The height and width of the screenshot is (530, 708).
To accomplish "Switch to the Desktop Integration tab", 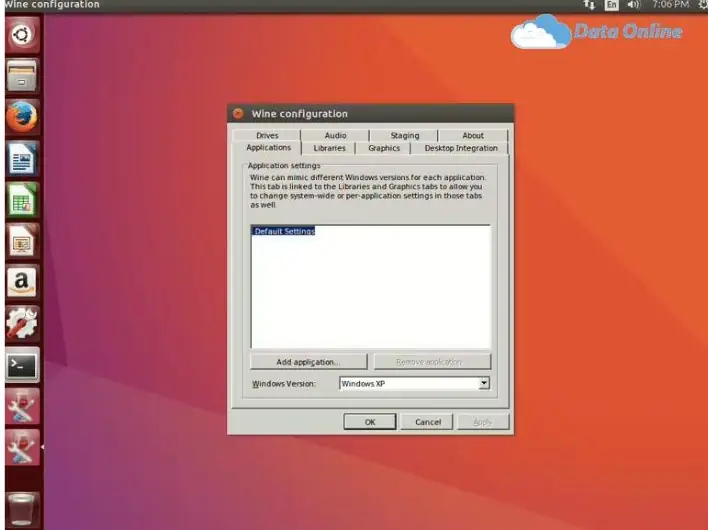I will pos(461,148).
